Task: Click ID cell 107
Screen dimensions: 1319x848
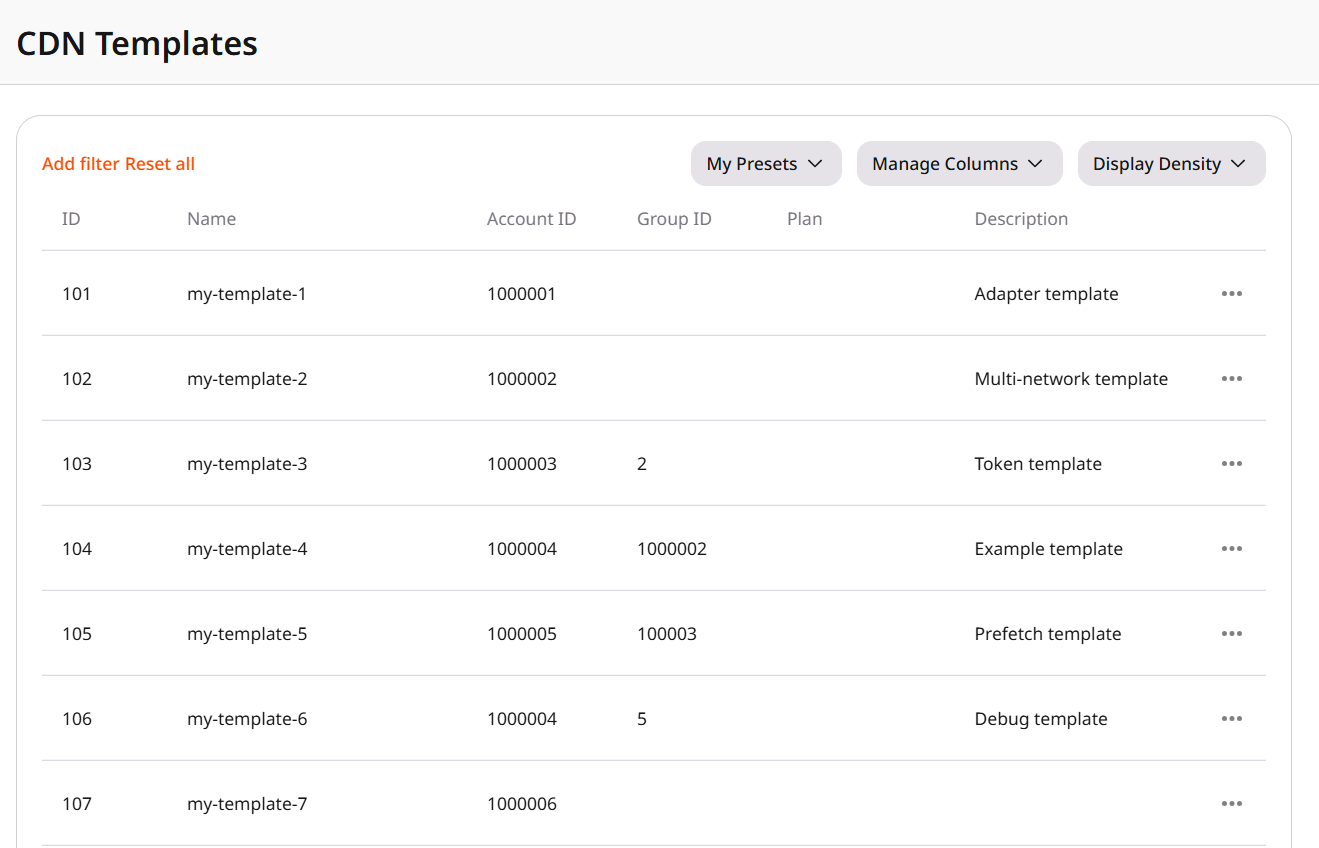Action: [76, 804]
